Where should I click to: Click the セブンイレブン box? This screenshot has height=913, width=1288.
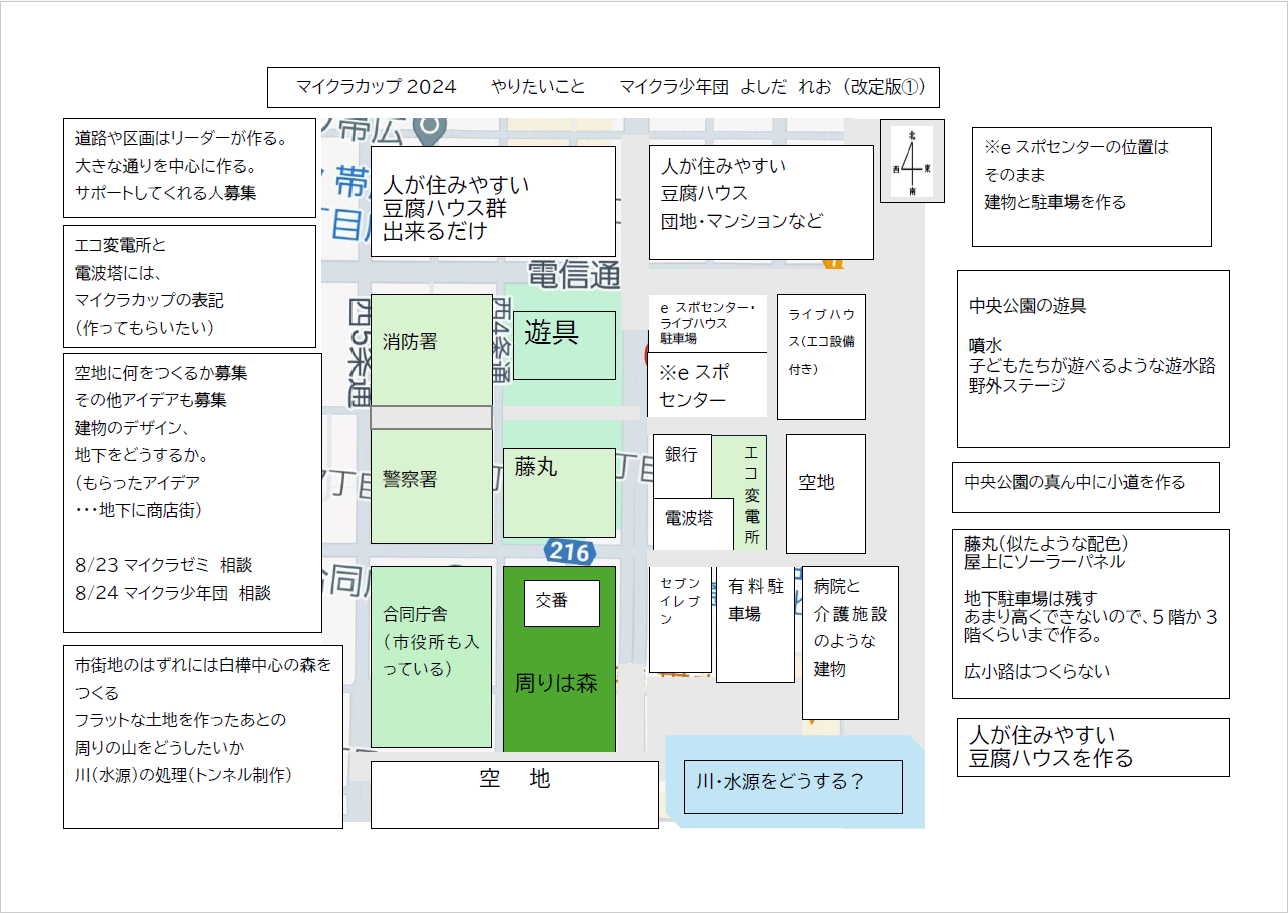pyautogui.click(x=680, y=619)
